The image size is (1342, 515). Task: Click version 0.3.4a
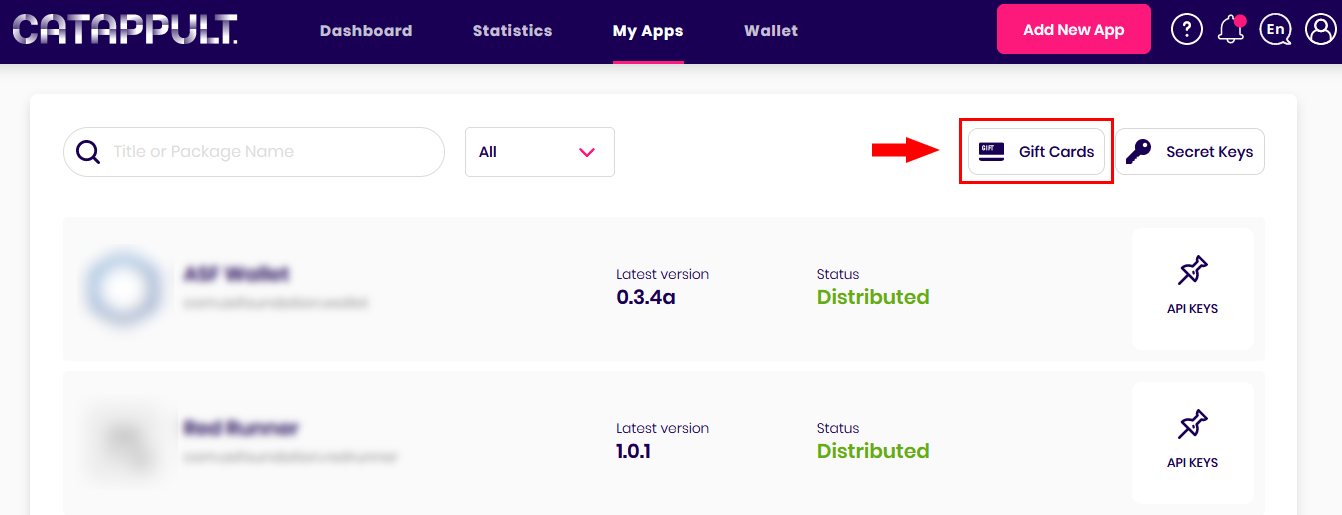pyautogui.click(x=646, y=297)
